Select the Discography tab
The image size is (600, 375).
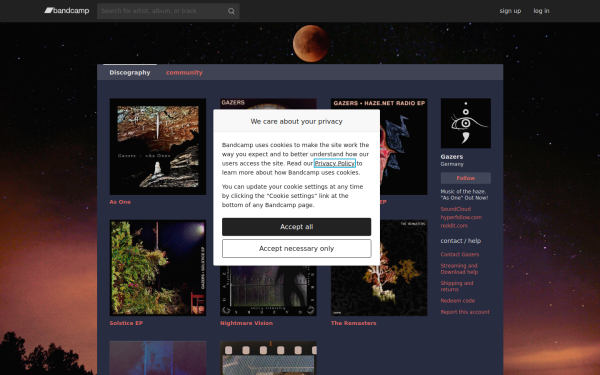130,72
